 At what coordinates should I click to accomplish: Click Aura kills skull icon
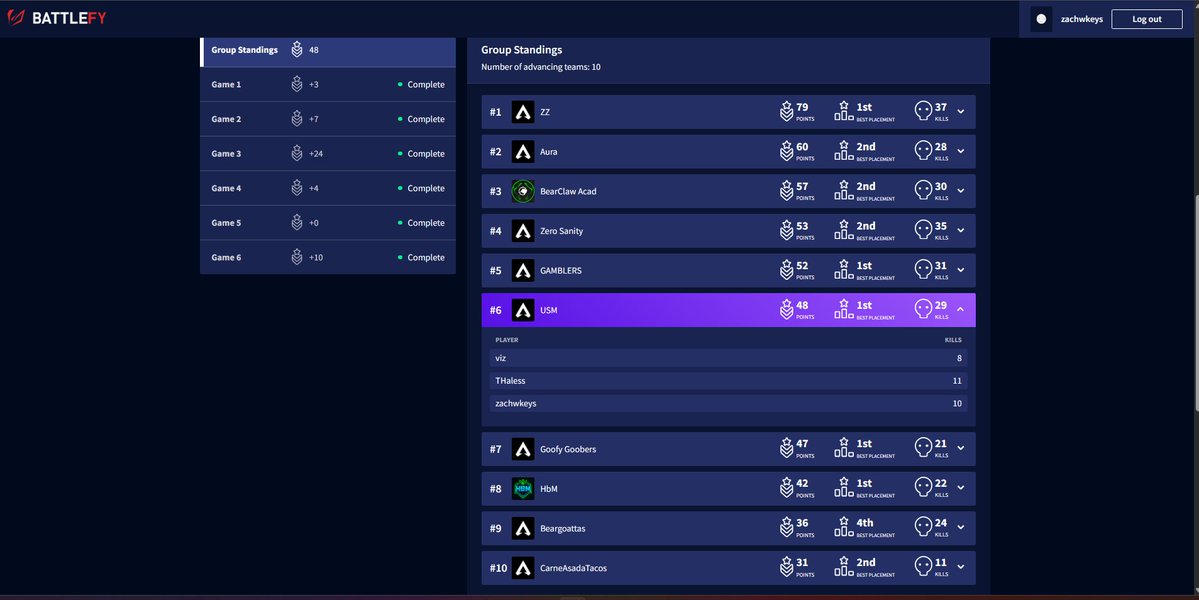[x=923, y=151]
